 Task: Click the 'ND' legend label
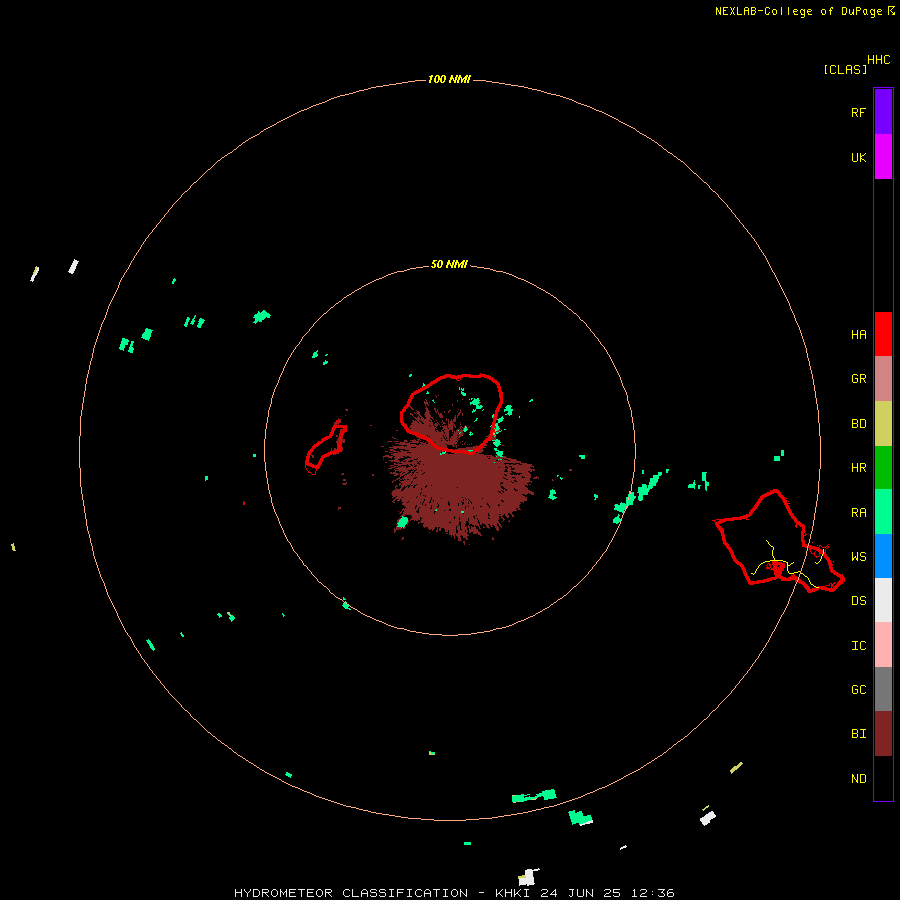click(x=858, y=779)
